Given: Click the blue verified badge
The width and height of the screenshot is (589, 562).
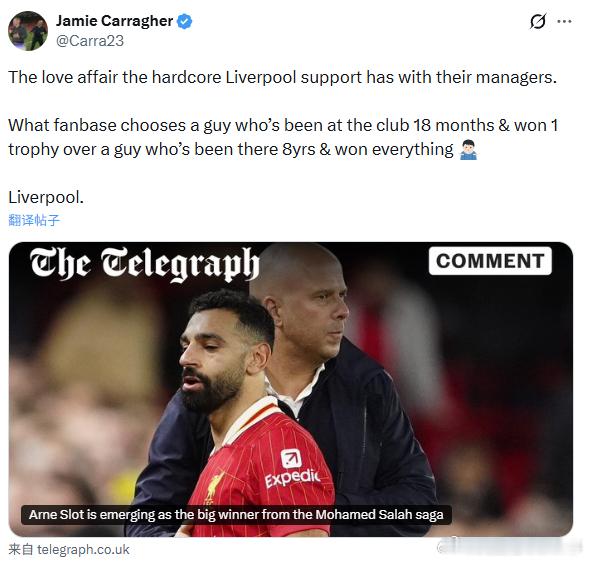Looking at the screenshot, I should pyautogui.click(x=184, y=21).
